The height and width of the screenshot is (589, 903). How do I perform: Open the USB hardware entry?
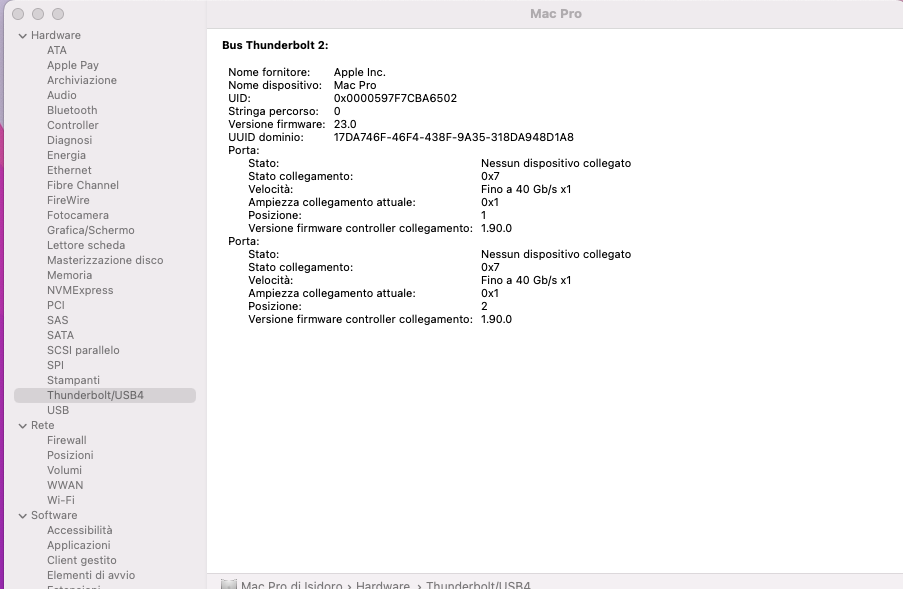pos(58,410)
